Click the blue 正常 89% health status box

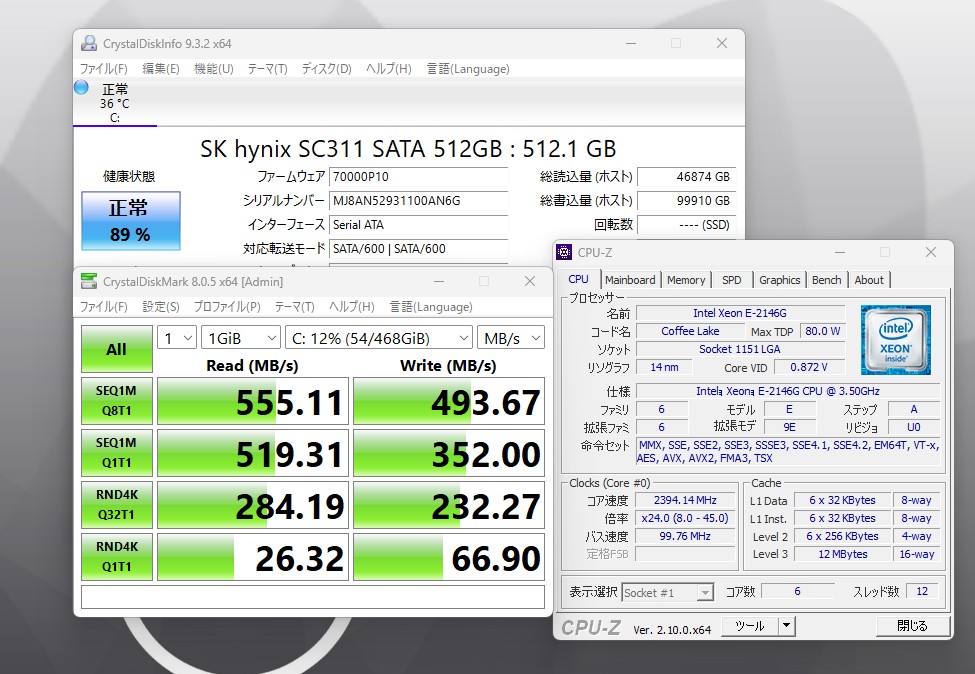point(131,221)
